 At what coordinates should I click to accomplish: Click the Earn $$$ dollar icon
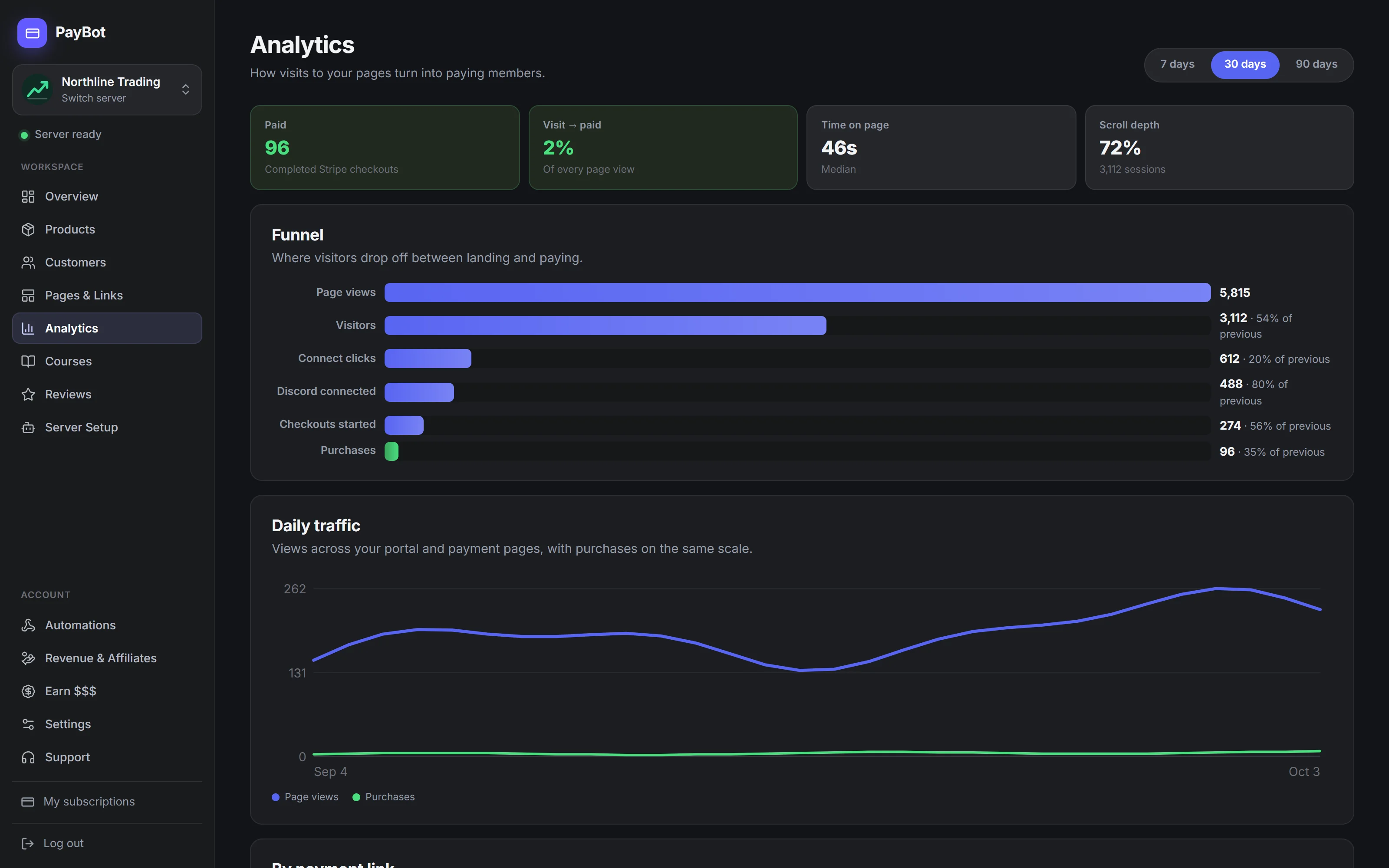click(28, 692)
